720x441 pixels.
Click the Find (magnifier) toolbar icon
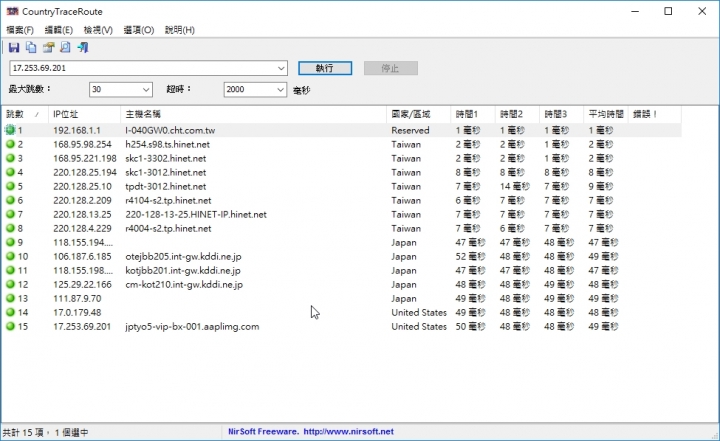click(65, 47)
